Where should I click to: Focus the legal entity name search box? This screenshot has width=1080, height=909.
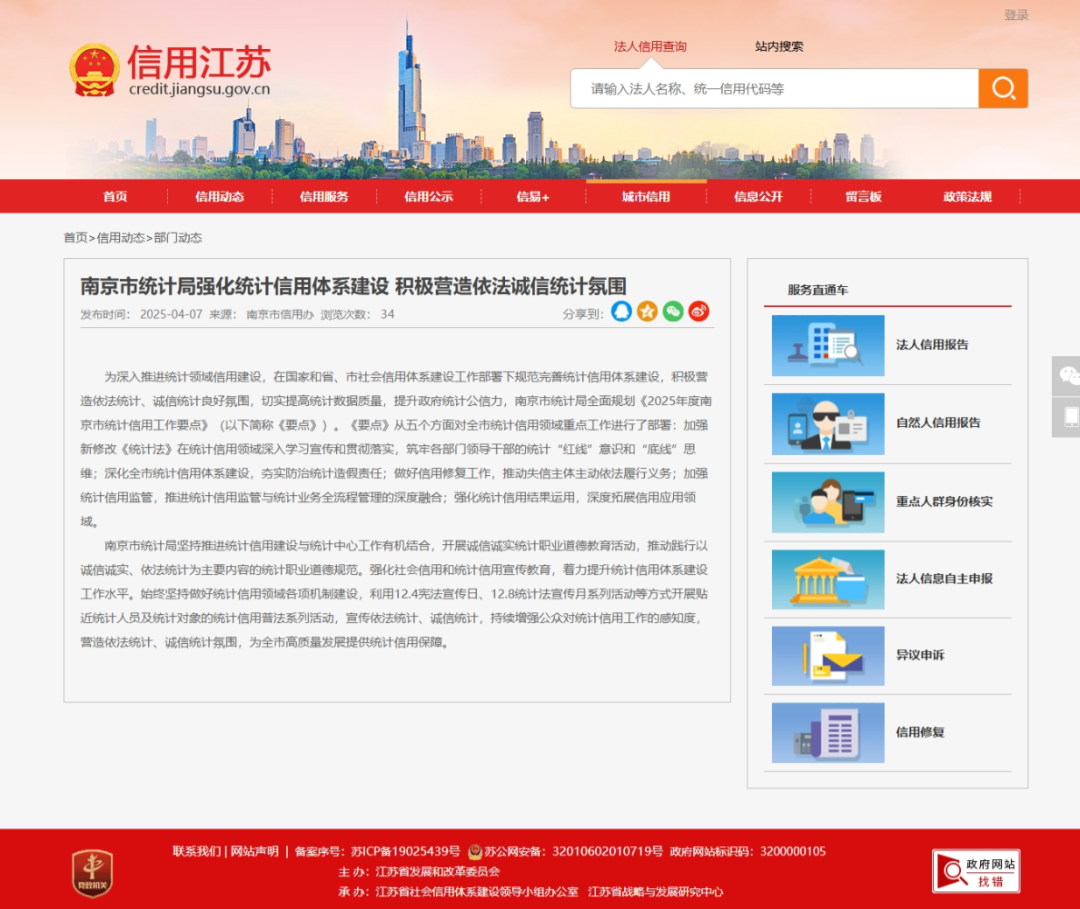[x=774, y=89]
